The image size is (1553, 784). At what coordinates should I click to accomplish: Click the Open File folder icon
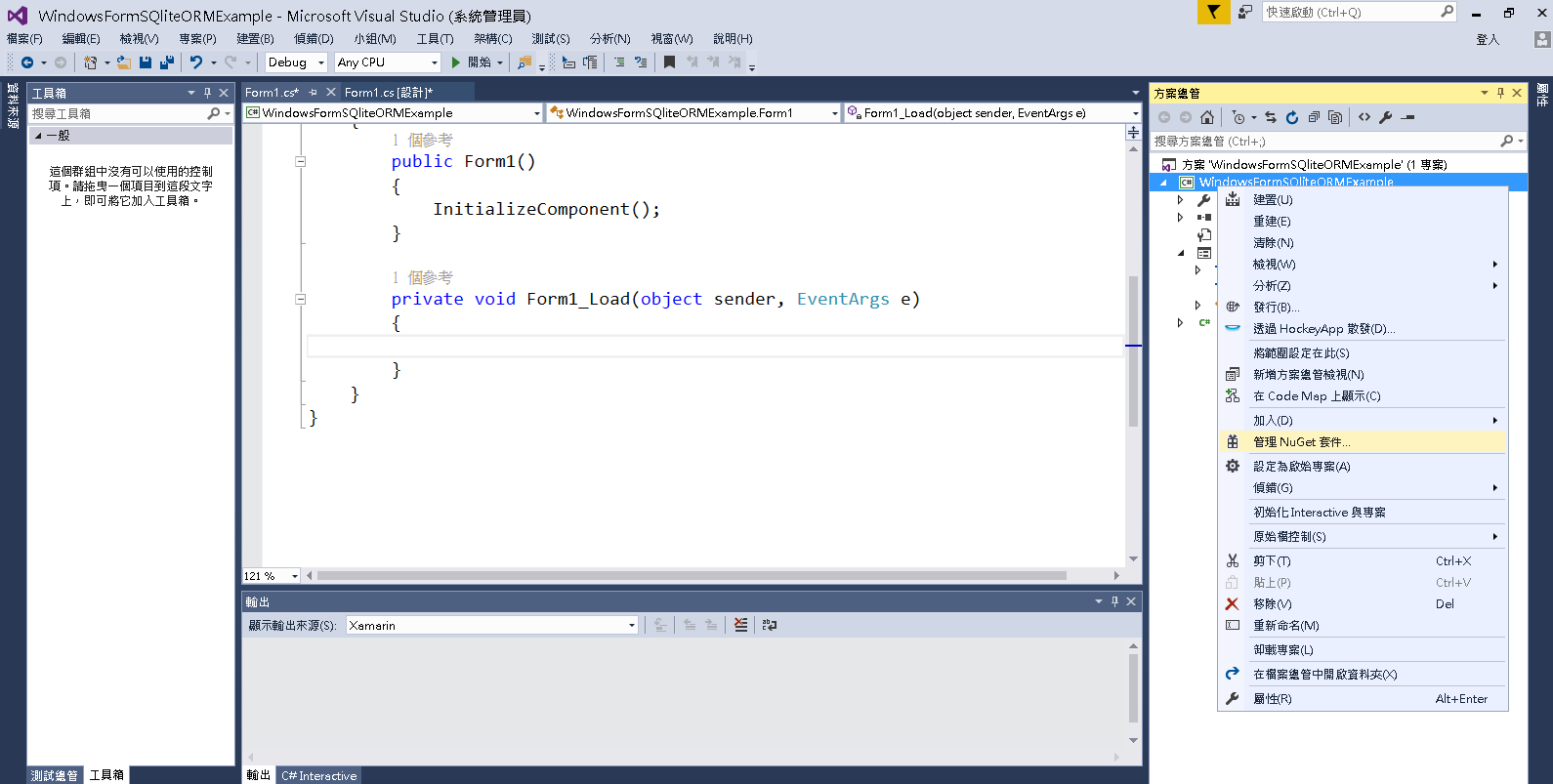pyautogui.click(x=124, y=62)
